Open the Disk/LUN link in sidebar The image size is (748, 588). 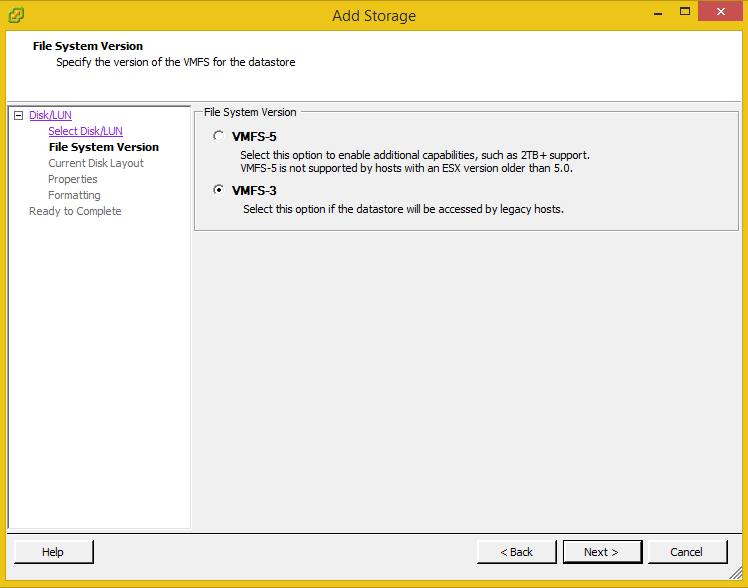tap(50, 115)
